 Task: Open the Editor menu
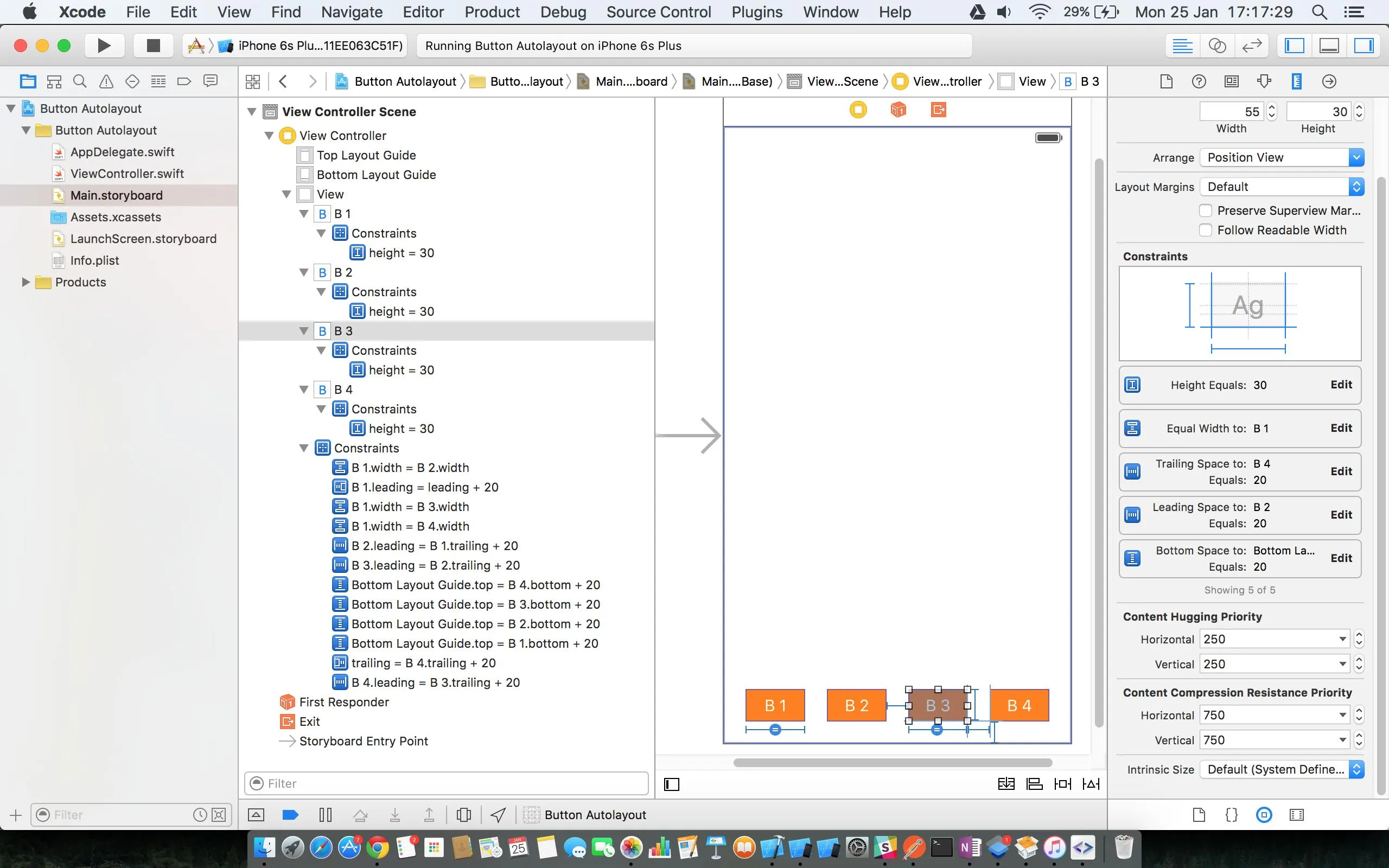point(423,12)
